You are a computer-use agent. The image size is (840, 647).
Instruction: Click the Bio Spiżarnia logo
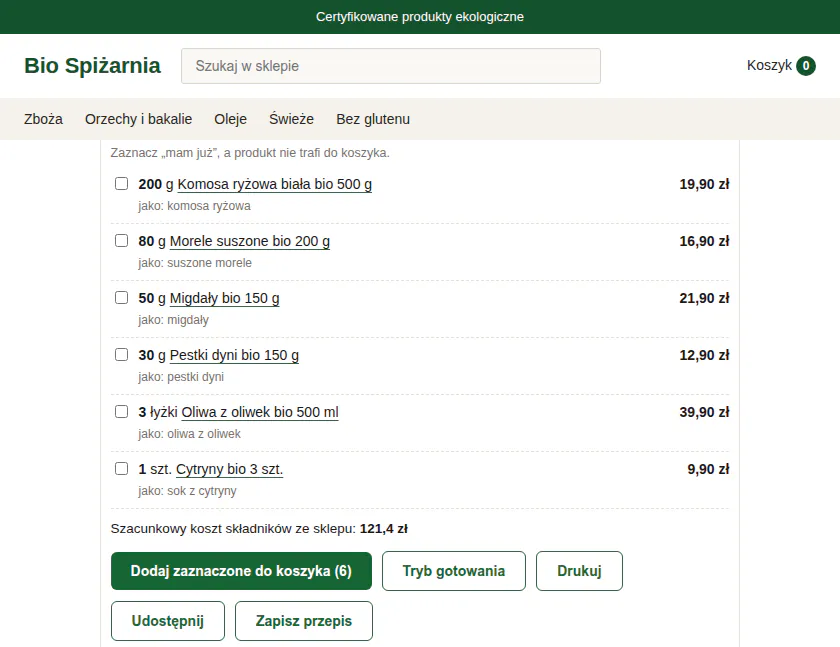click(92, 66)
